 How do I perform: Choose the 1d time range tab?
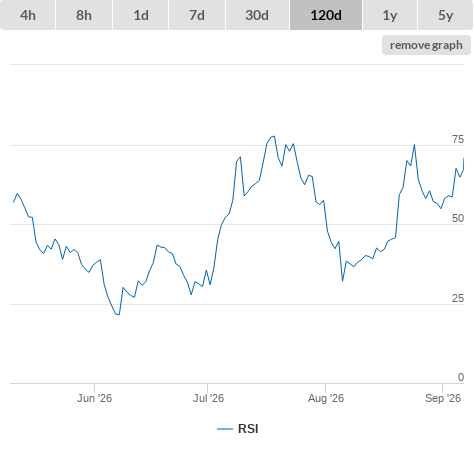coord(141,15)
